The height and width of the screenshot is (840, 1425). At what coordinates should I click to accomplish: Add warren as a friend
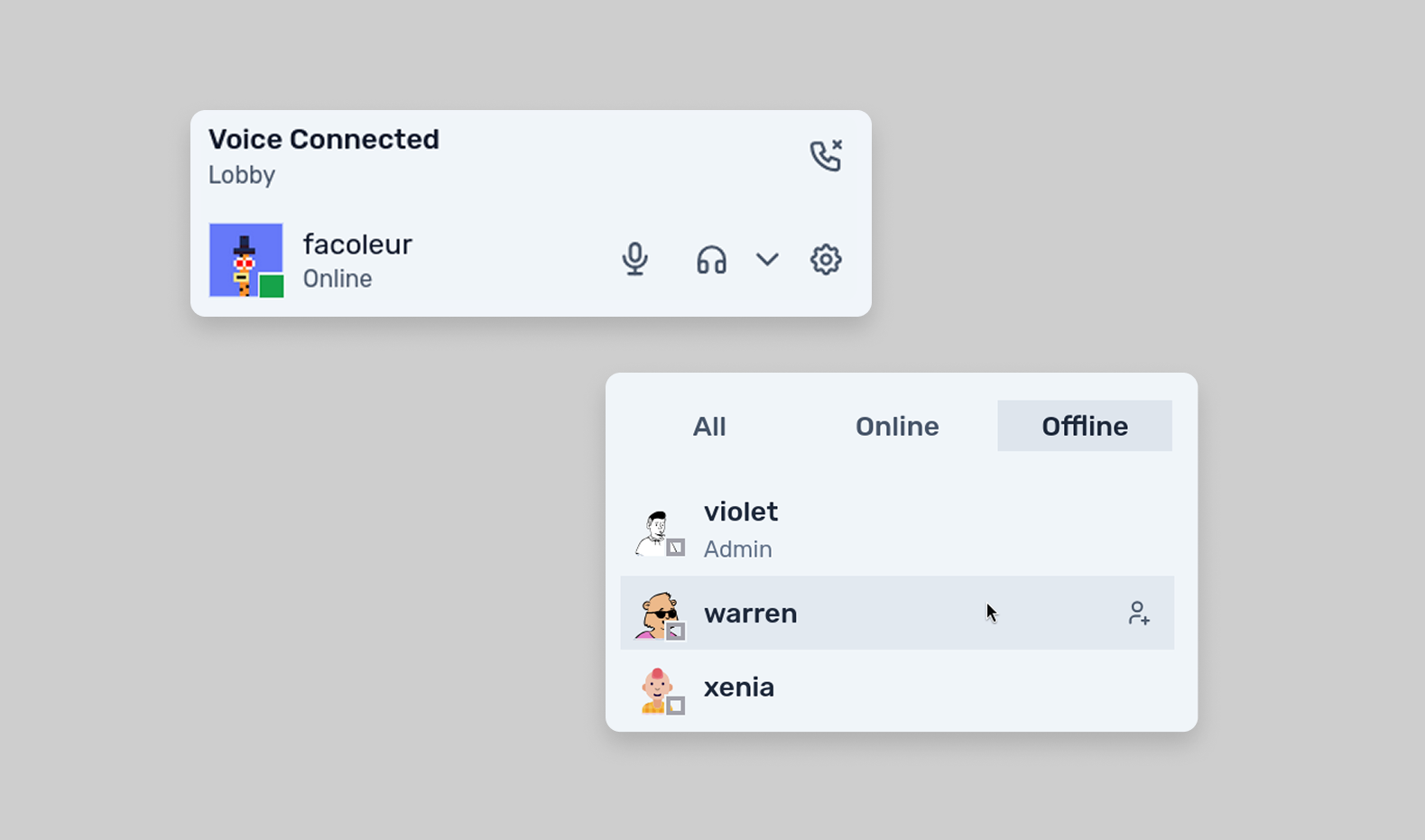[1138, 614]
